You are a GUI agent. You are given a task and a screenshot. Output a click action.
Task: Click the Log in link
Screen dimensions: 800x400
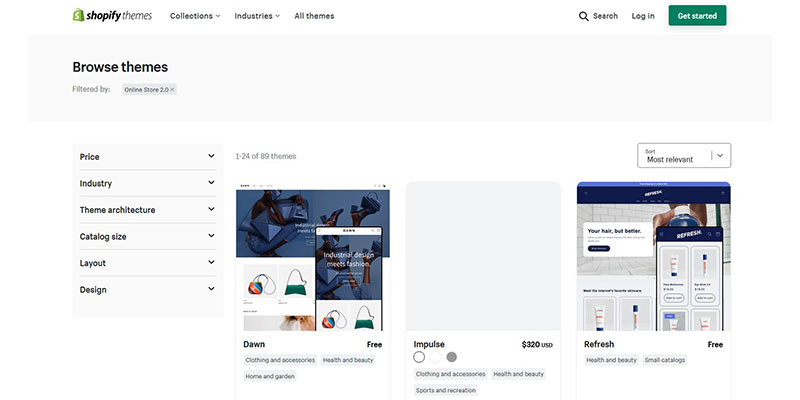(x=643, y=16)
